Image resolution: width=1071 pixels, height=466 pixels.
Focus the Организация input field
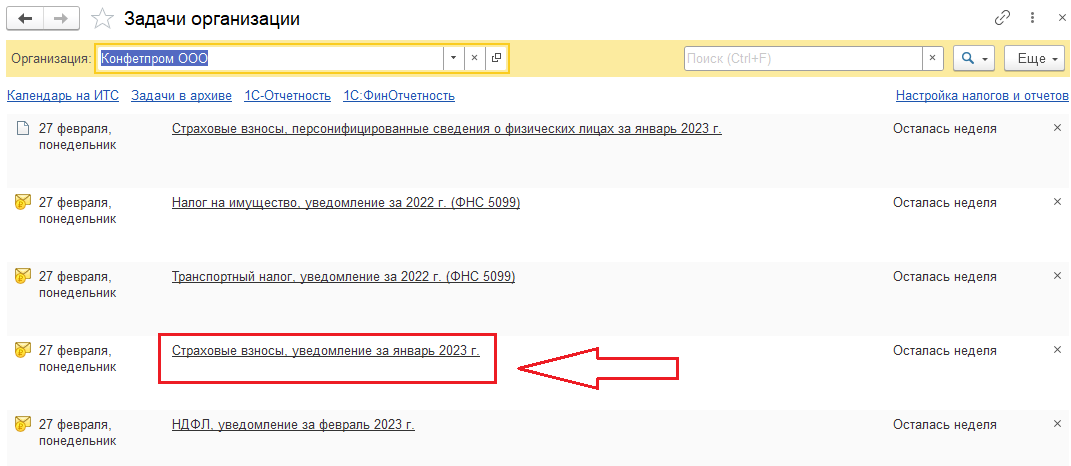tap(270, 58)
